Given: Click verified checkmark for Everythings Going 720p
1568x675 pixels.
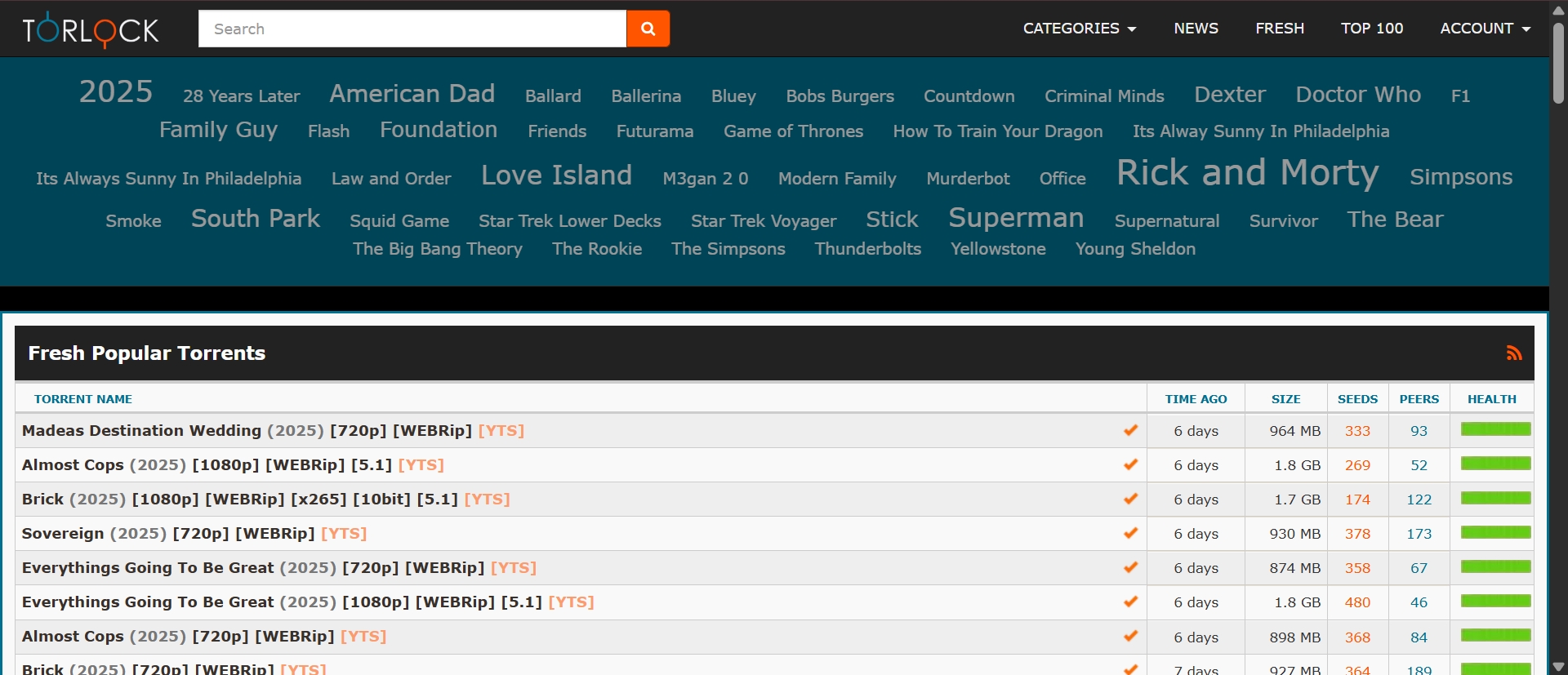Looking at the screenshot, I should [x=1130, y=567].
